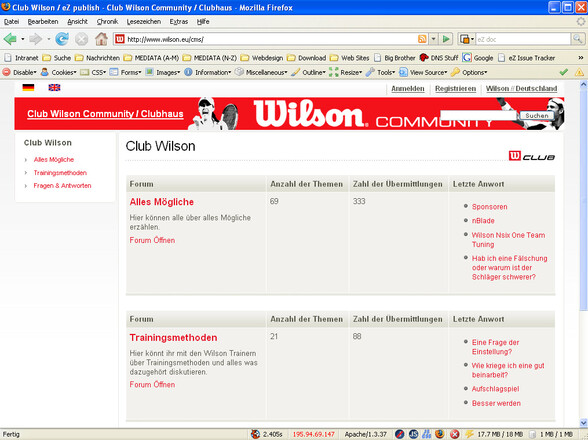
Task: Click the scrollbar down arrow
Action: (x=583, y=422)
